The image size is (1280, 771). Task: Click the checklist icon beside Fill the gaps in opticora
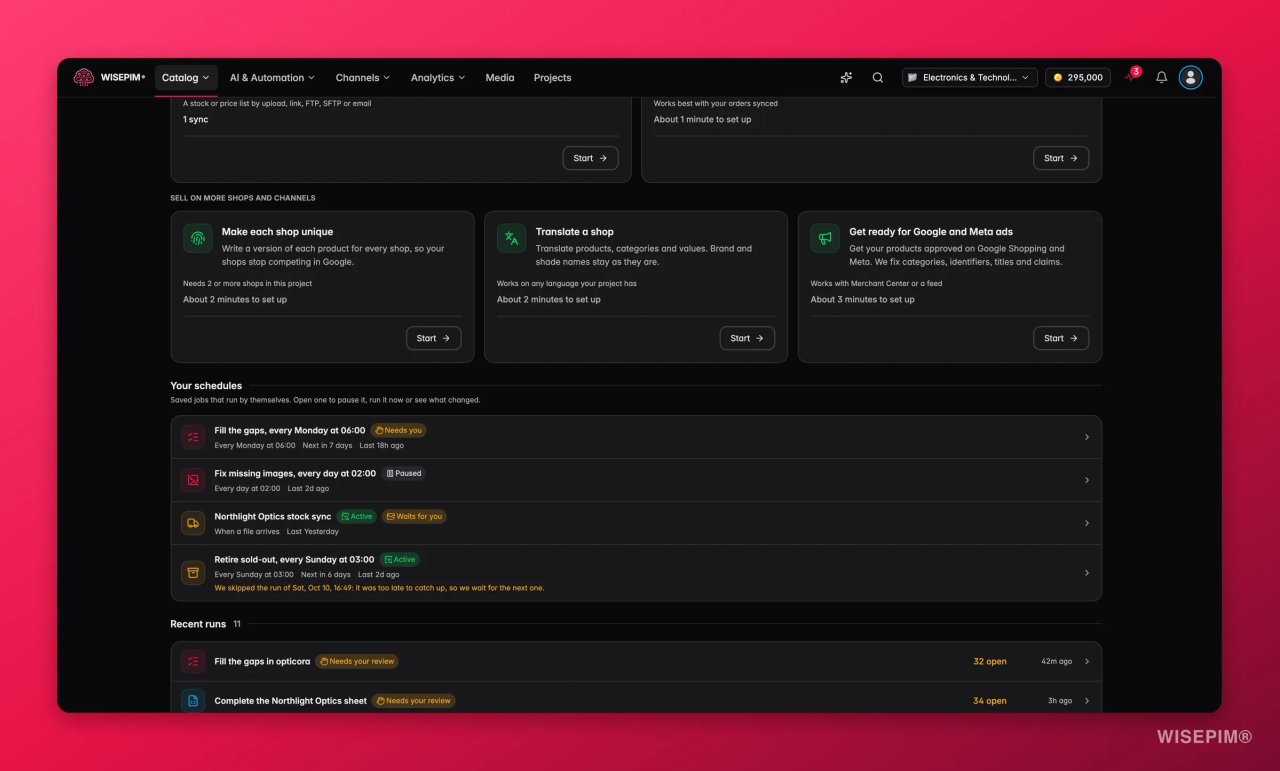point(193,661)
